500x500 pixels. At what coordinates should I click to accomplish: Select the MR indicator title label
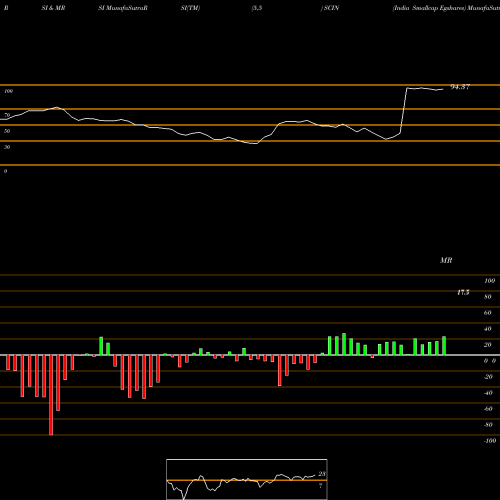[x=446, y=260]
